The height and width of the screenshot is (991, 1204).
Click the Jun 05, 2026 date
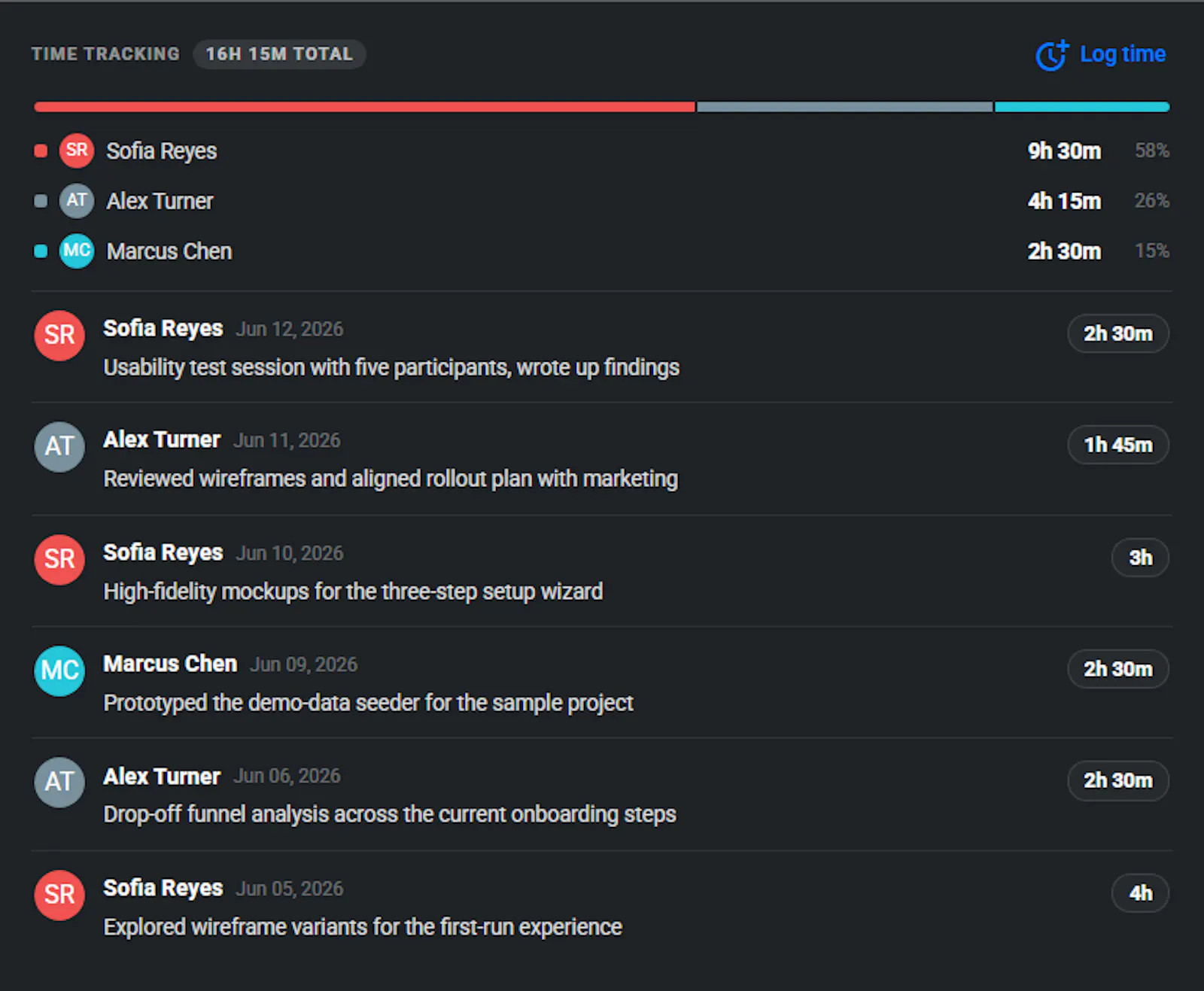(290, 889)
